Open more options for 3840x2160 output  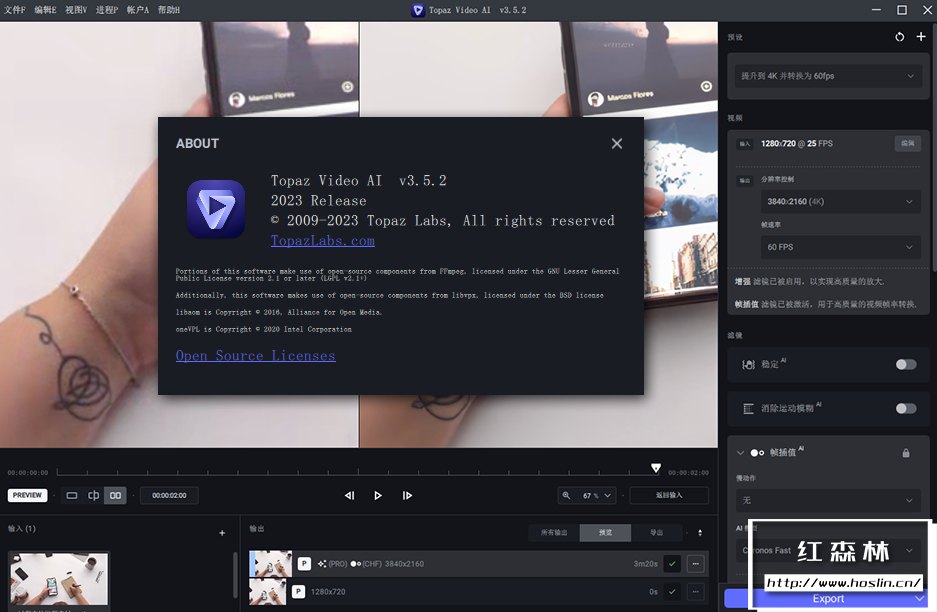pos(696,564)
